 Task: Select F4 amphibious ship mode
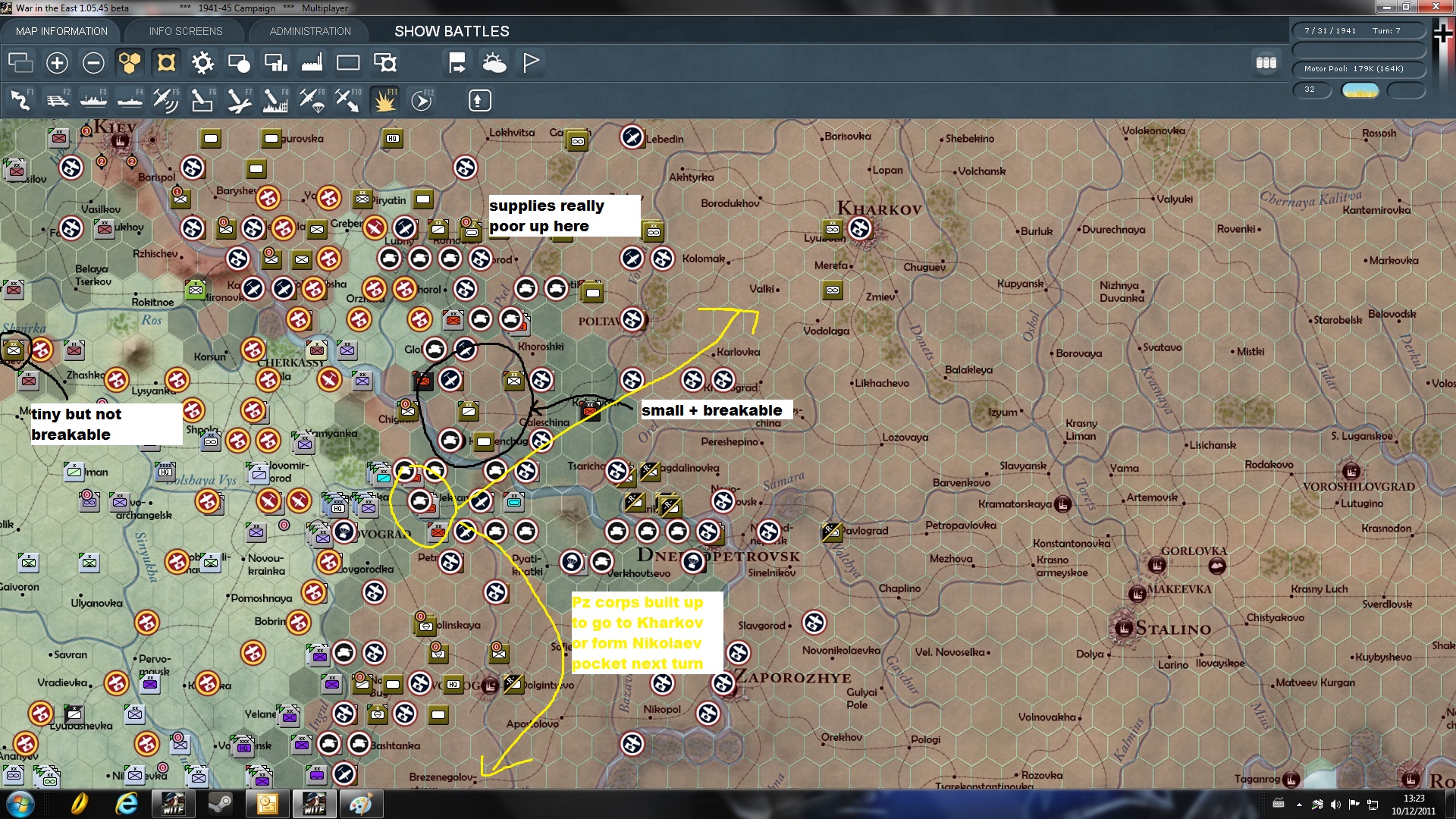[x=130, y=100]
